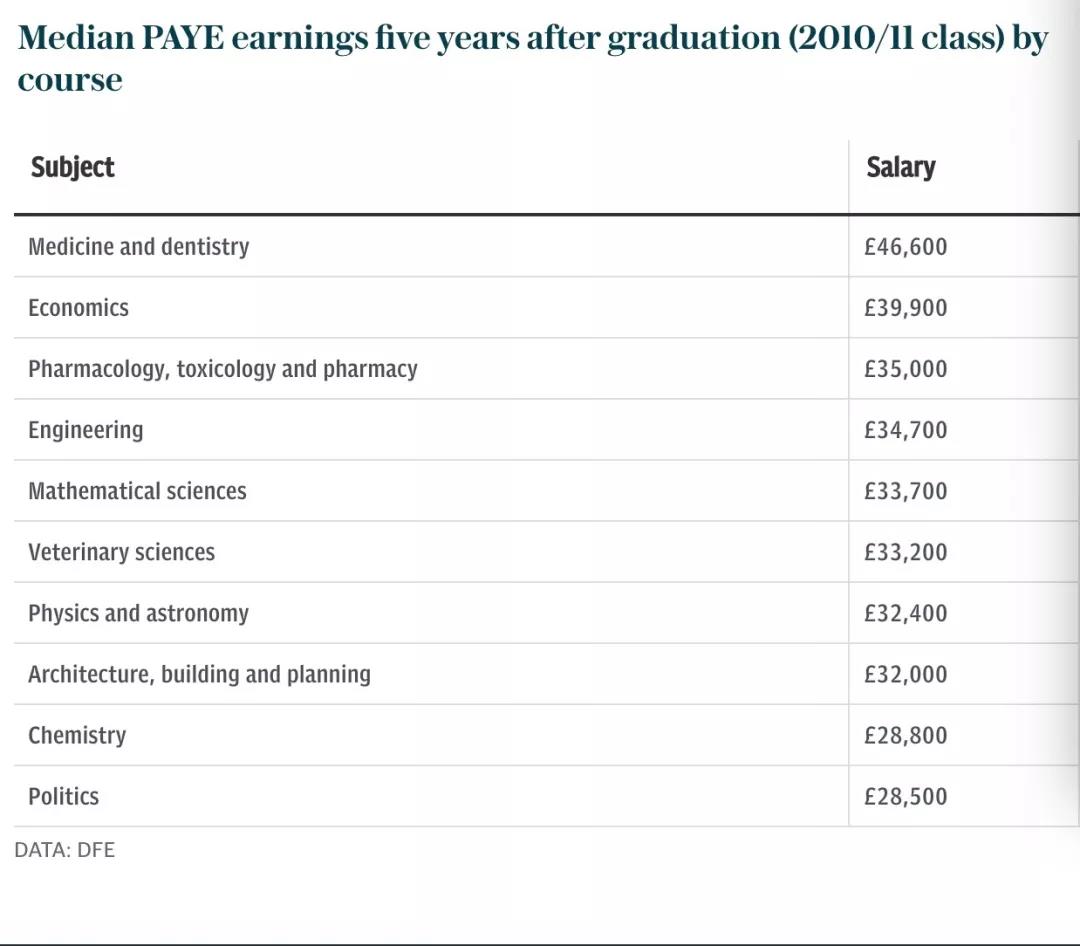Click the DATA: DFE source note
The width and height of the screenshot is (1080, 946).
tap(65, 850)
